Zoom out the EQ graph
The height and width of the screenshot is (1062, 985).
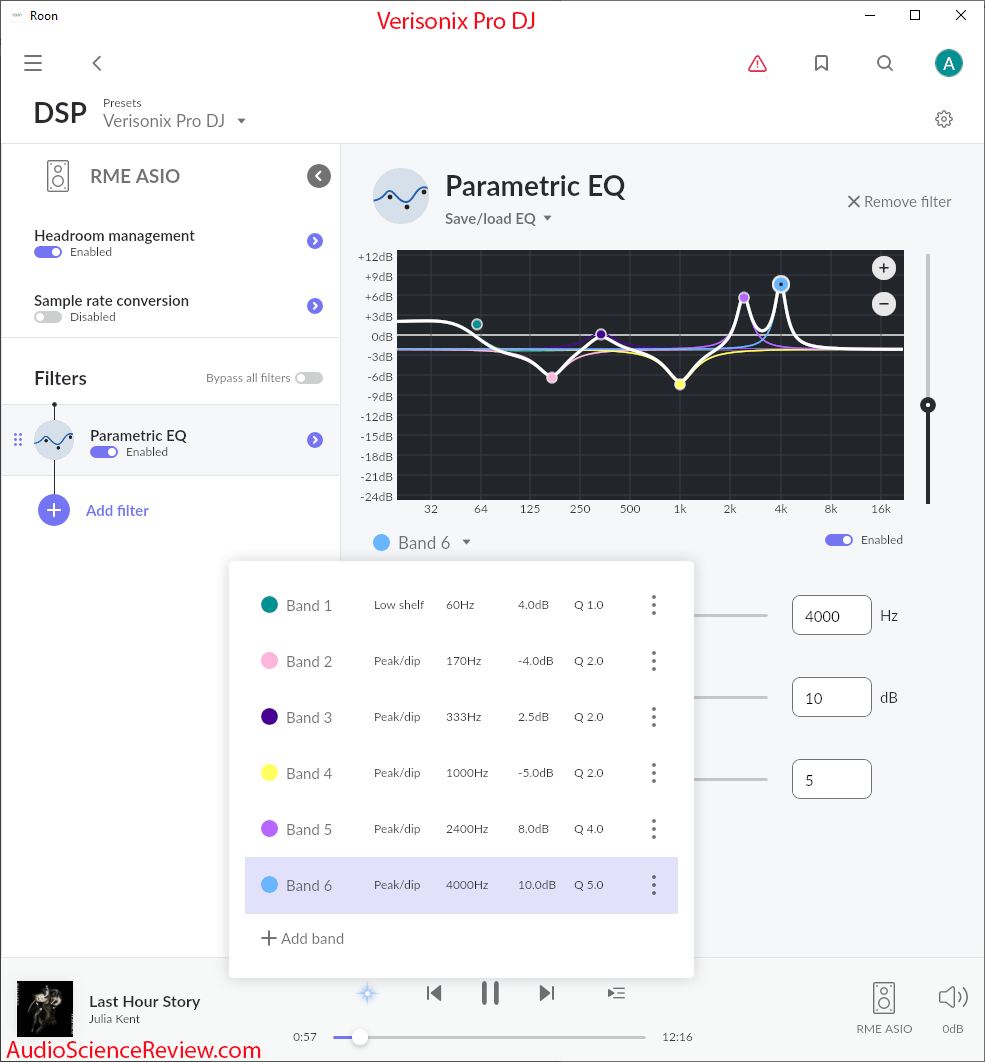(x=883, y=303)
